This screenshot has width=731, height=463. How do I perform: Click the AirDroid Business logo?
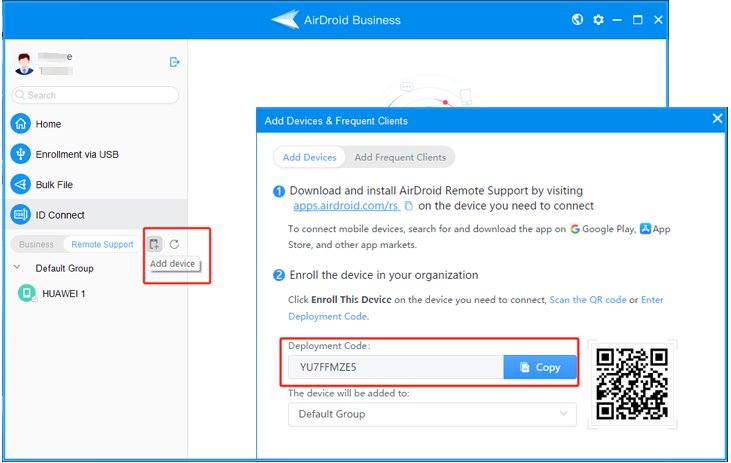tap(285, 20)
